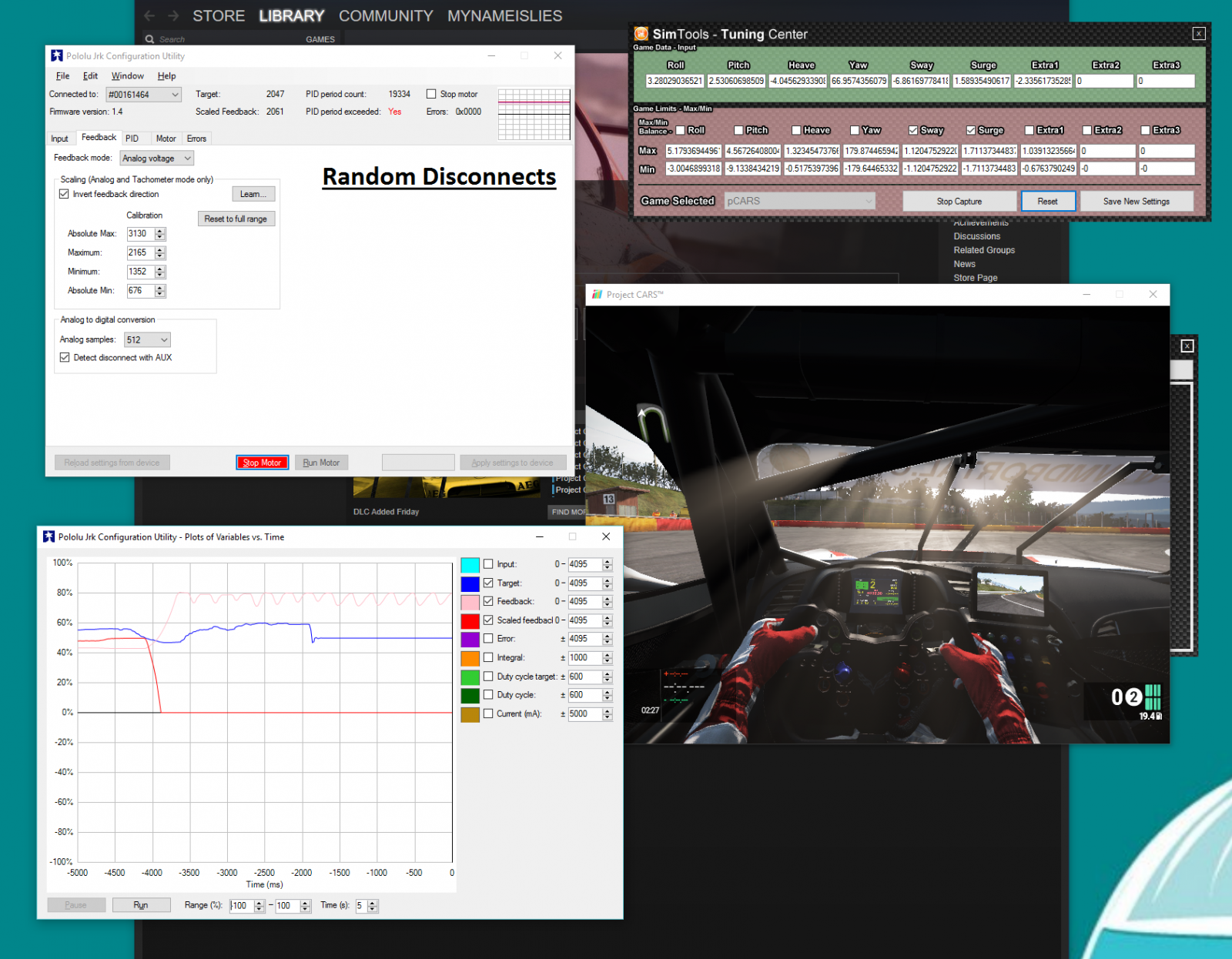Click the cyan Input color swatch
Screen dimensions: 1232x959
[470, 564]
